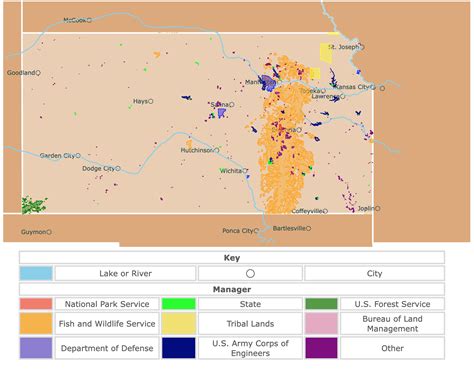Click the Garden City marker
Screen dimensions: 474x371
click(x=78, y=155)
